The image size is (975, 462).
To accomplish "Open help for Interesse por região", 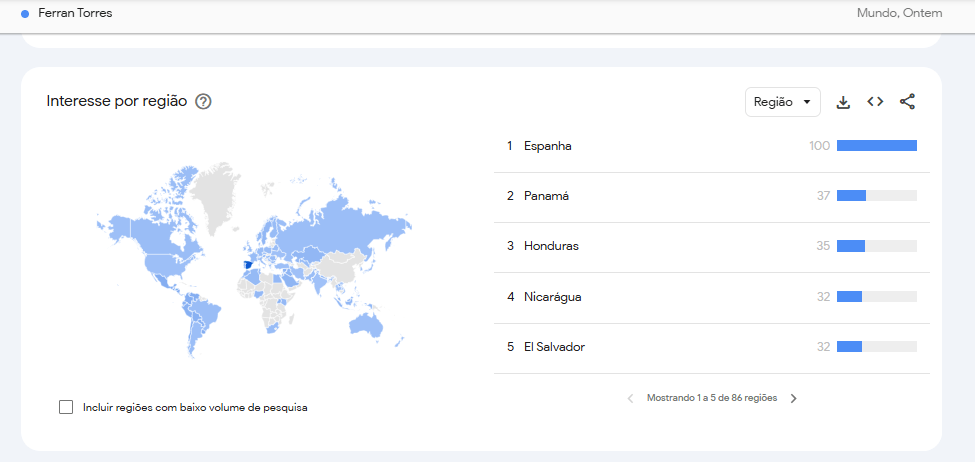I will [x=203, y=101].
